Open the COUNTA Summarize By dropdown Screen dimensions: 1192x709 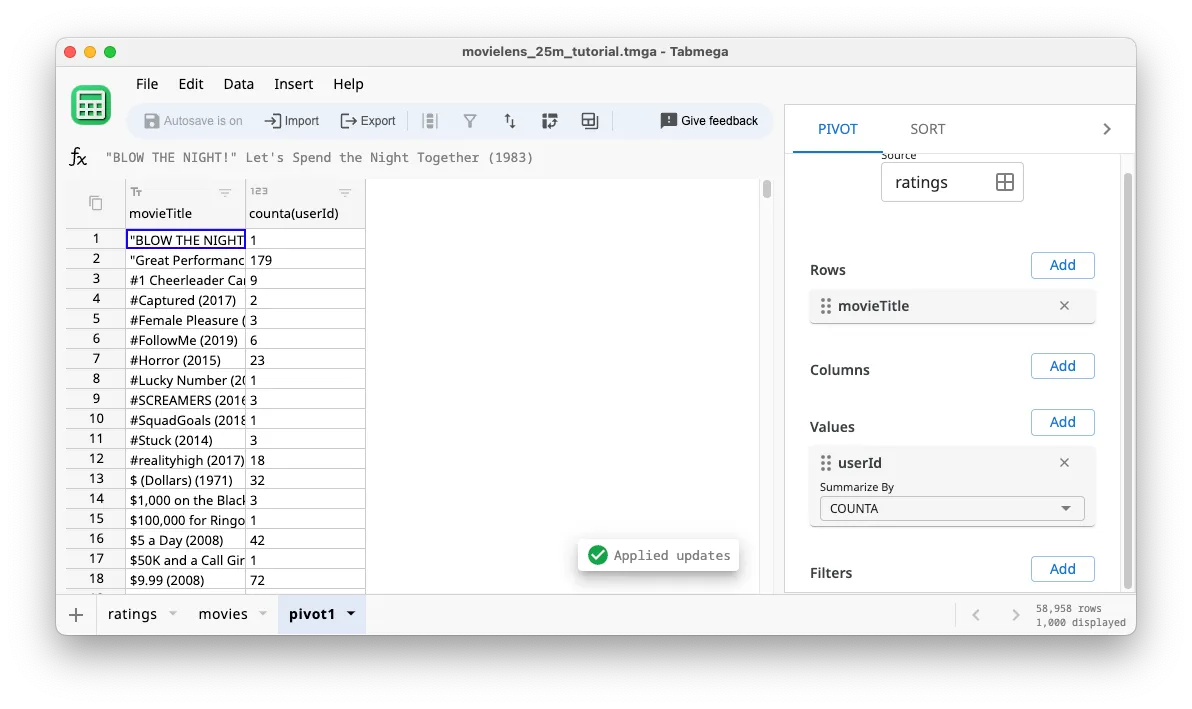click(x=950, y=508)
